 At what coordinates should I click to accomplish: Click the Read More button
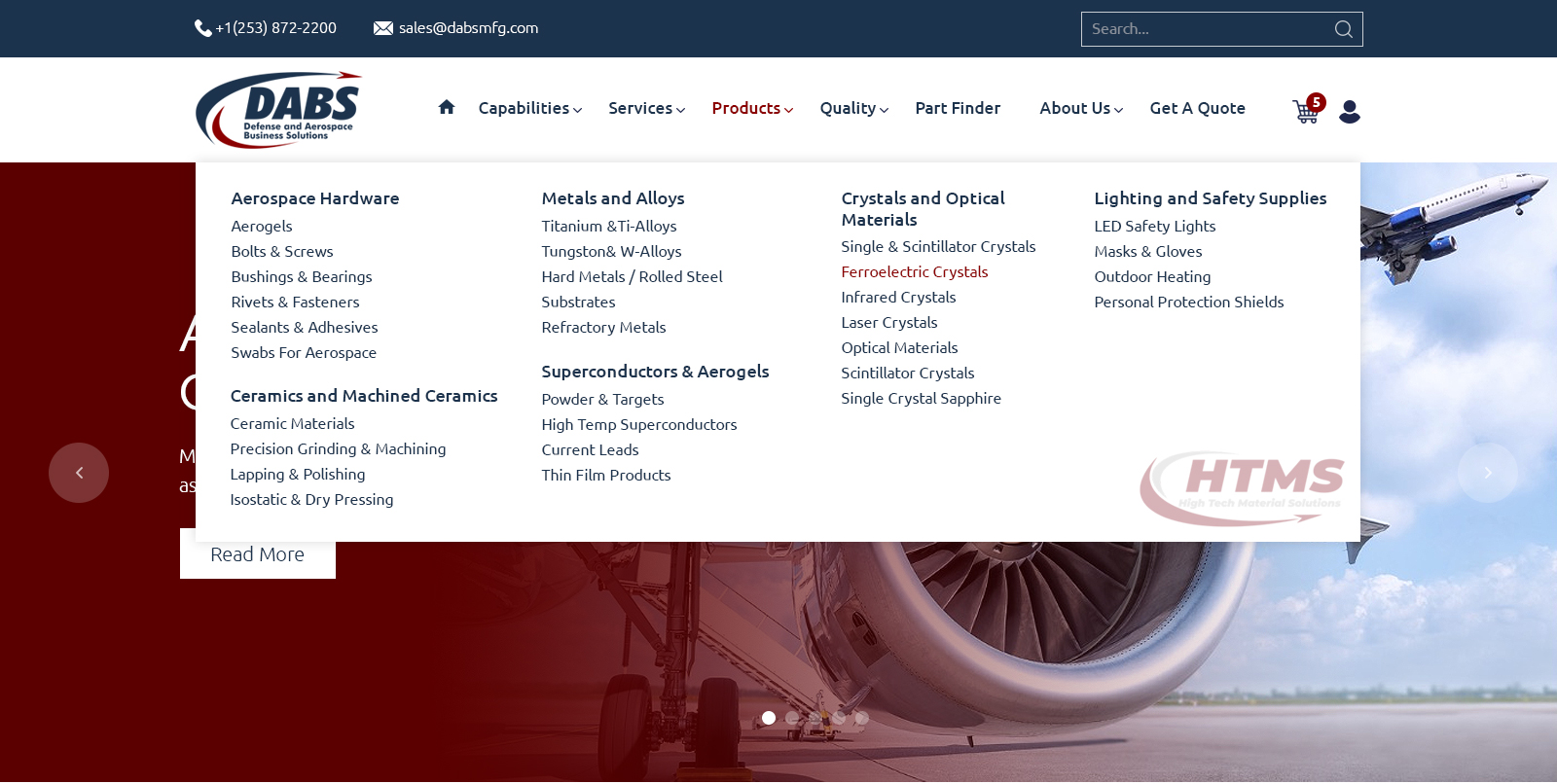[258, 553]
